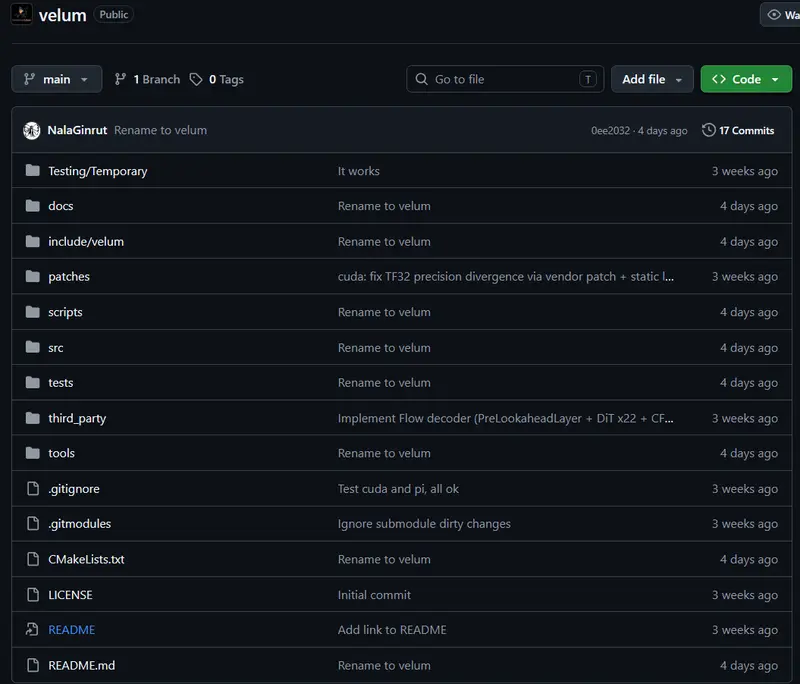View the 0 Tags page
The image size is (800, 684).
pyautogui.click(x=217, y=79)
